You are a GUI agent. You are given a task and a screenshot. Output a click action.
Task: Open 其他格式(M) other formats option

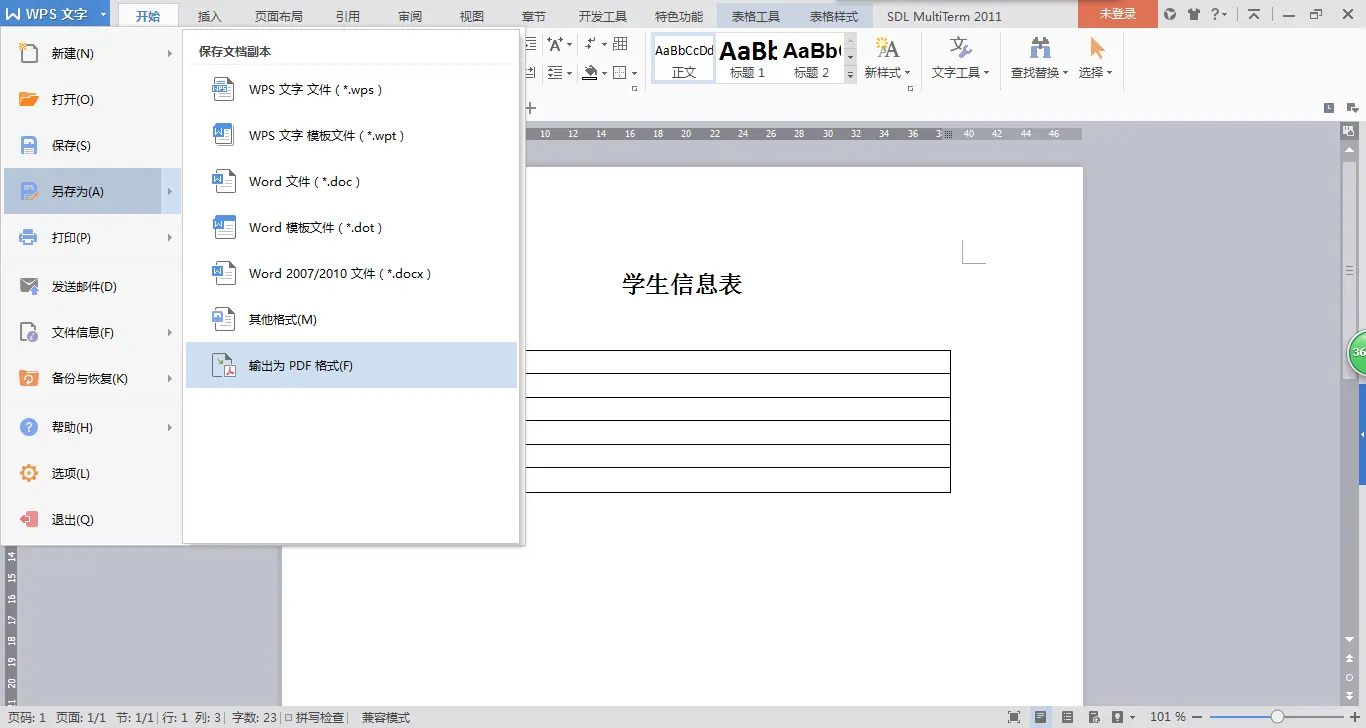[351, 320]
